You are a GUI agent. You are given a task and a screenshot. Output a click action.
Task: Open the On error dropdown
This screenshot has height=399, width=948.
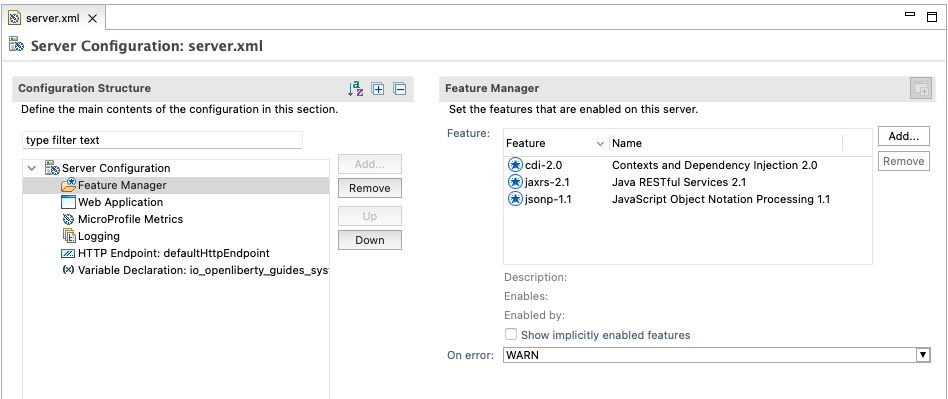pyautogui.click(x=923, y=355)
